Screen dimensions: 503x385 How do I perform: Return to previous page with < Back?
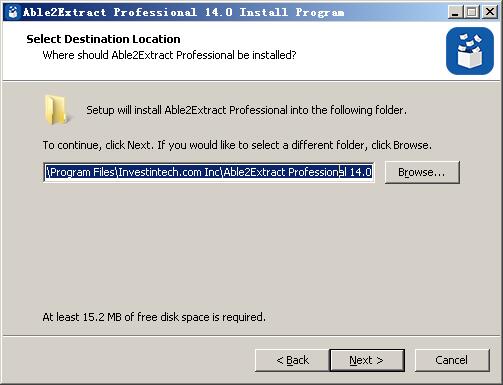pos(292,360)
